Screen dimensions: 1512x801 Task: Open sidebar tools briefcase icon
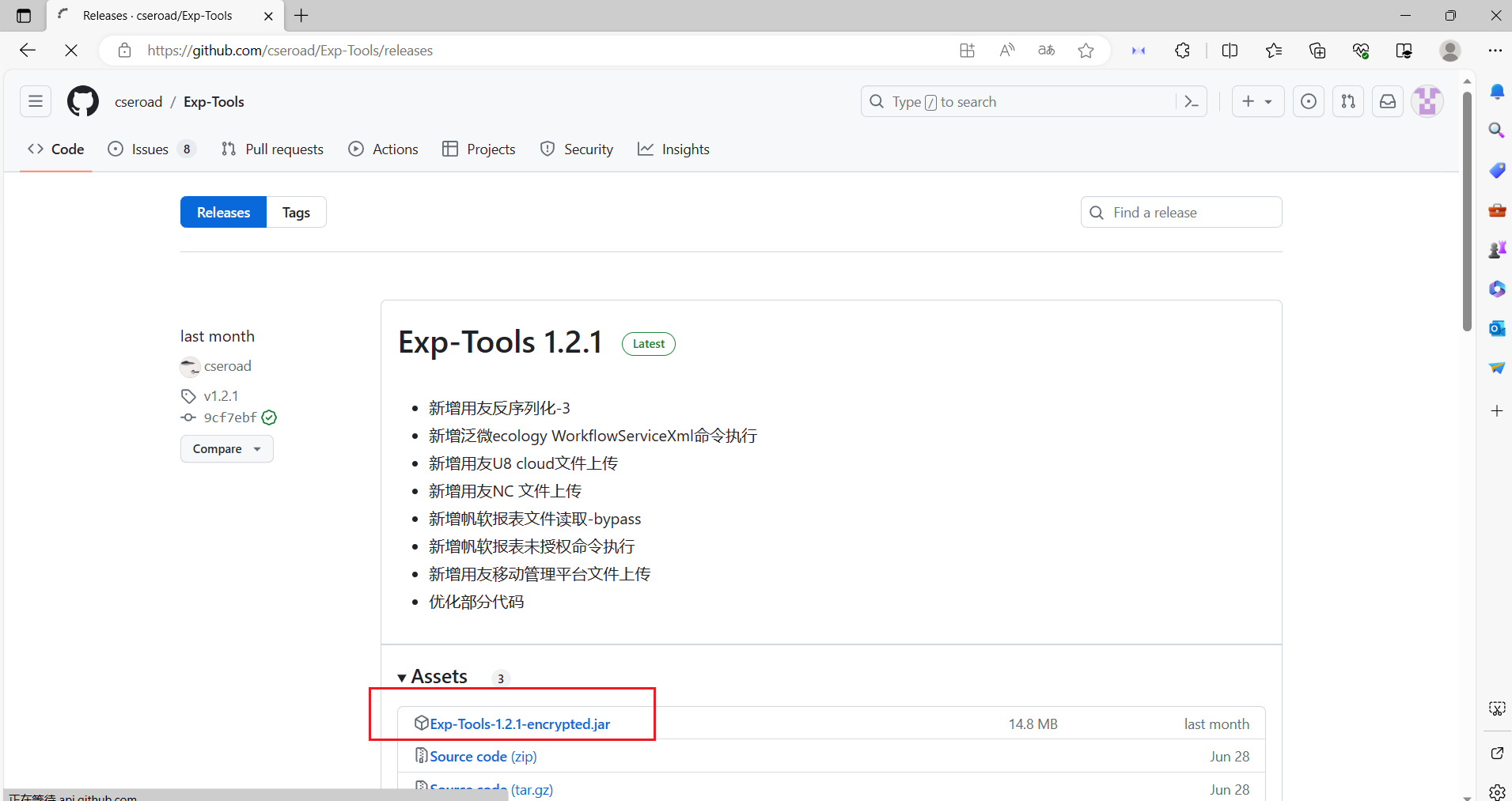(1496, 210)
